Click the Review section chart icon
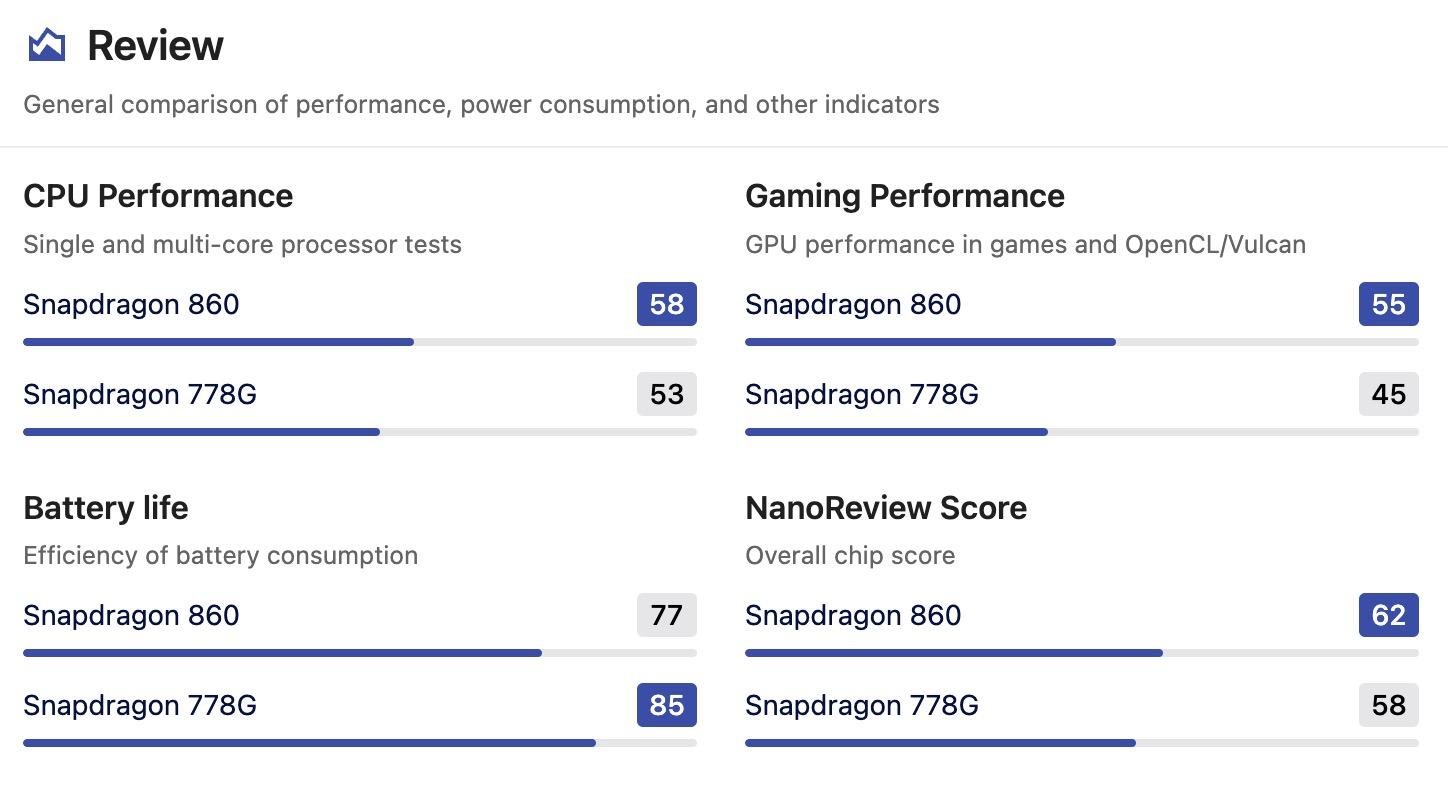Screen dimensions: 1448x790 tap(46, 45)
